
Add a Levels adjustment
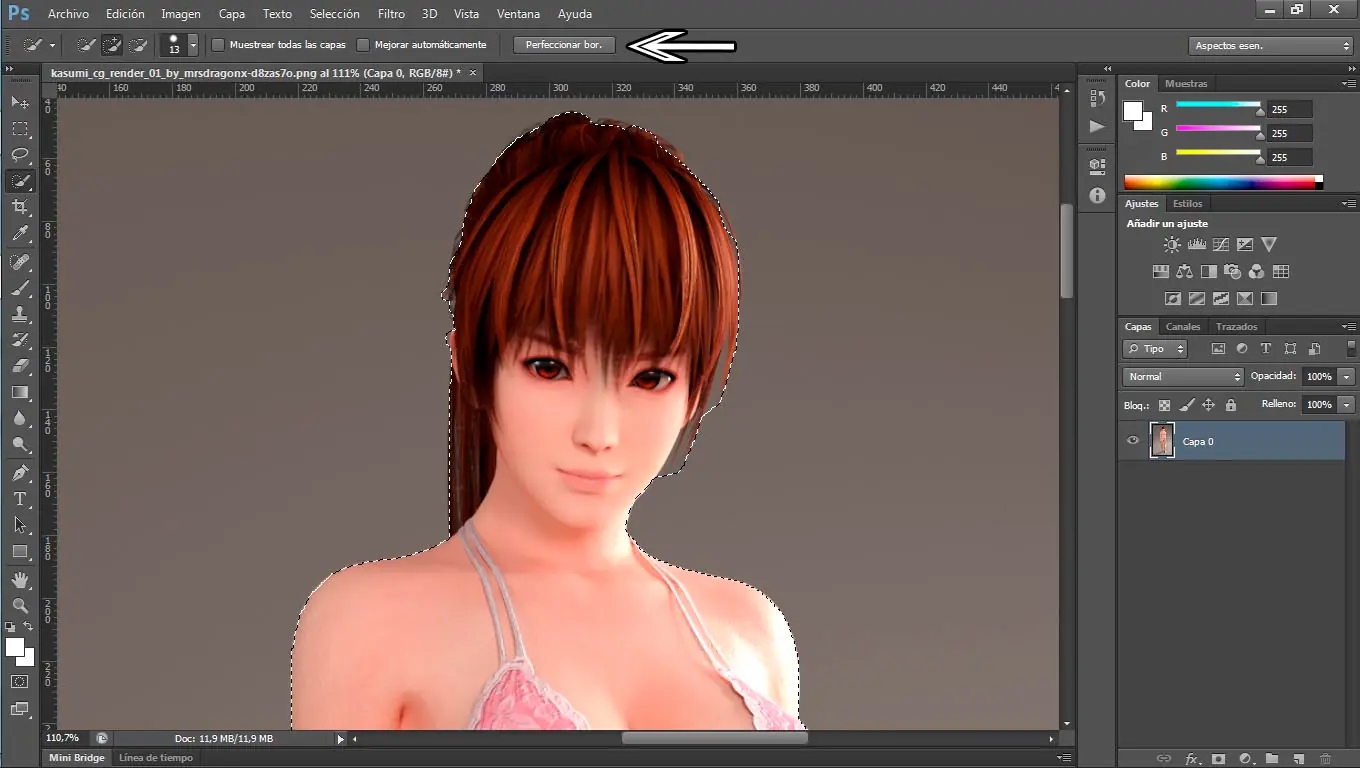[x=1196, y=244]
